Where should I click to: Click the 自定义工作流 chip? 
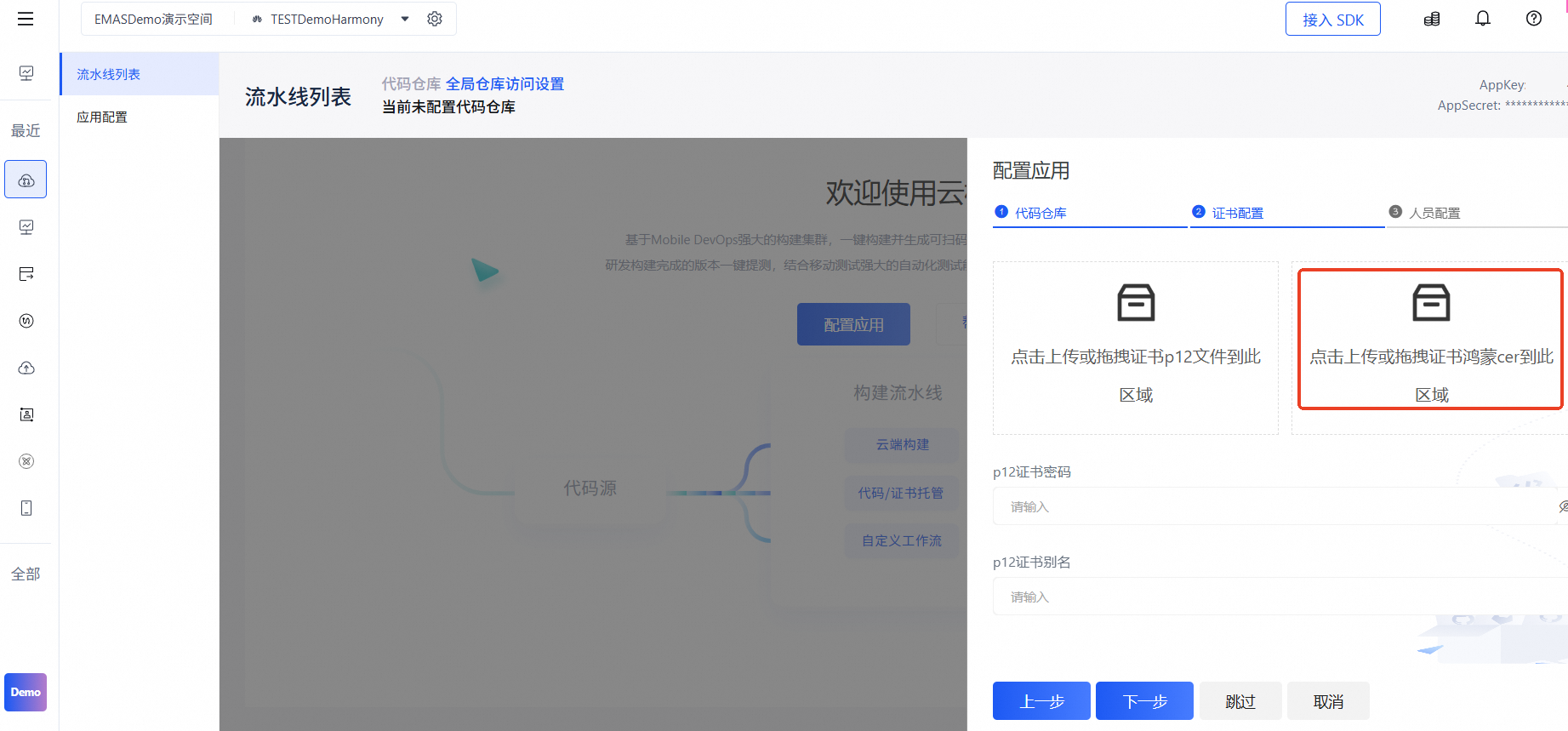pos(902,540)
